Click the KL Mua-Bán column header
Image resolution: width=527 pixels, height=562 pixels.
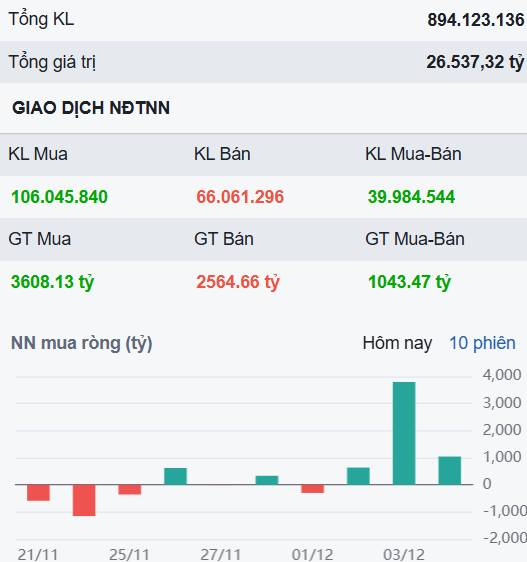pyautogui.click(x=413, y=154)
